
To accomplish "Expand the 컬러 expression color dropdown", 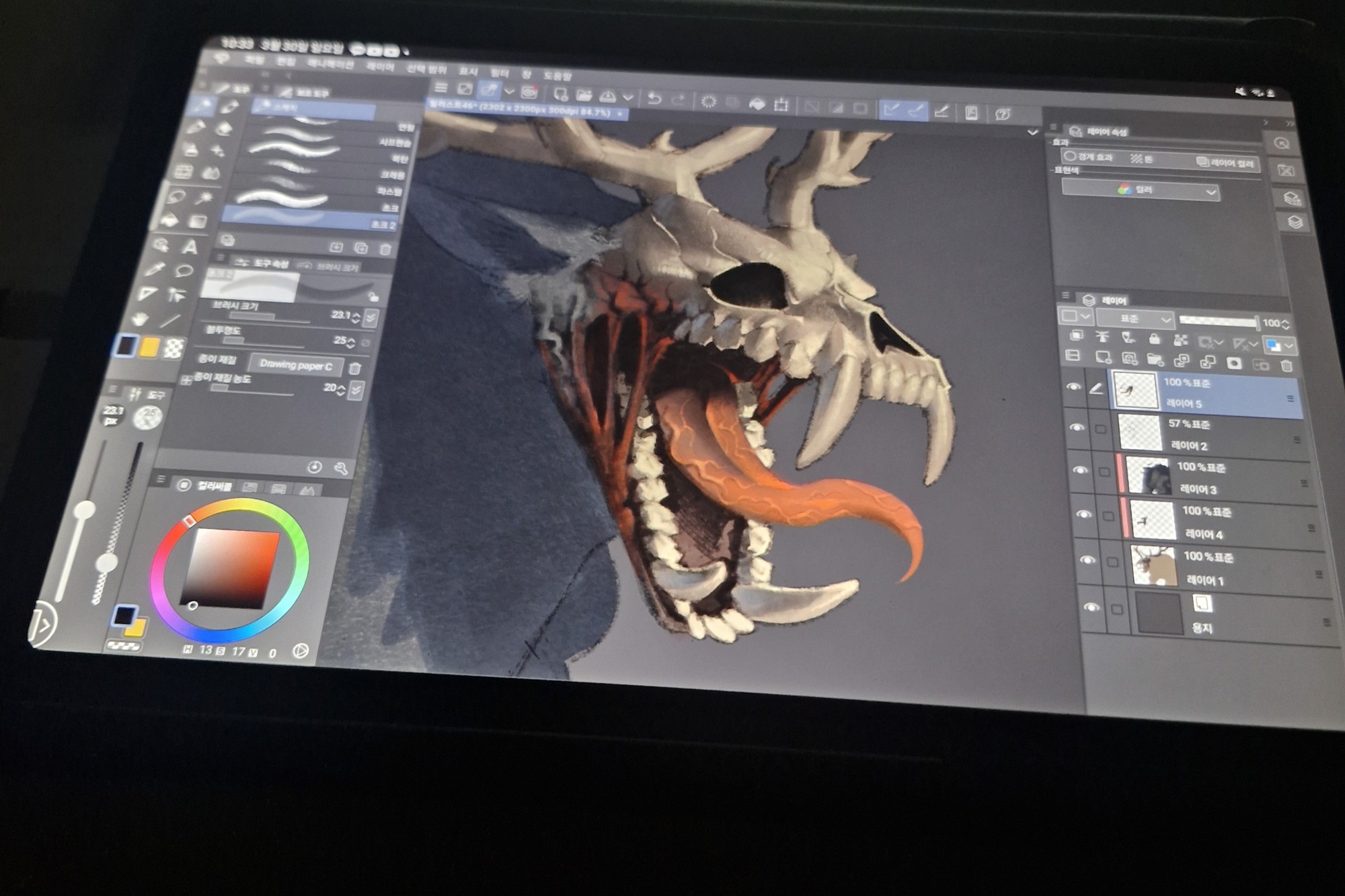I will click(x=1141, y=191).
